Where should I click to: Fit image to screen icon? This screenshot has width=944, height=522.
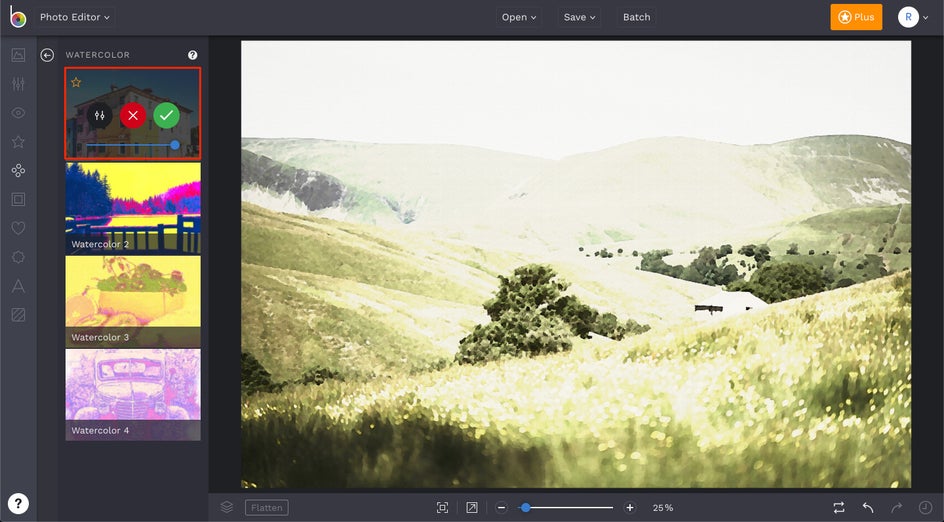coord(442,508)
